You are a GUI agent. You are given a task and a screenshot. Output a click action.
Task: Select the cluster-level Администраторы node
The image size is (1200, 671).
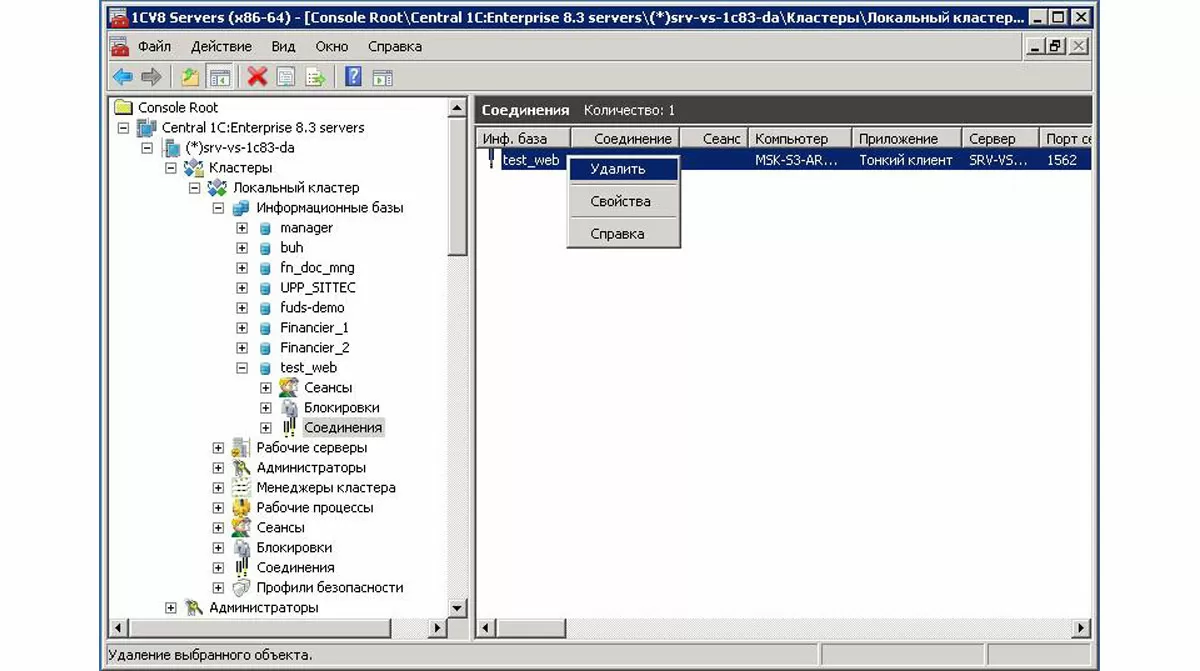311,467
